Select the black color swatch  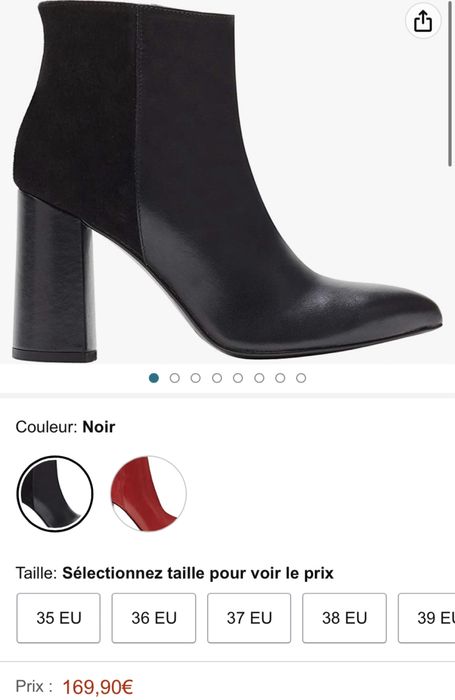(55, 494)
